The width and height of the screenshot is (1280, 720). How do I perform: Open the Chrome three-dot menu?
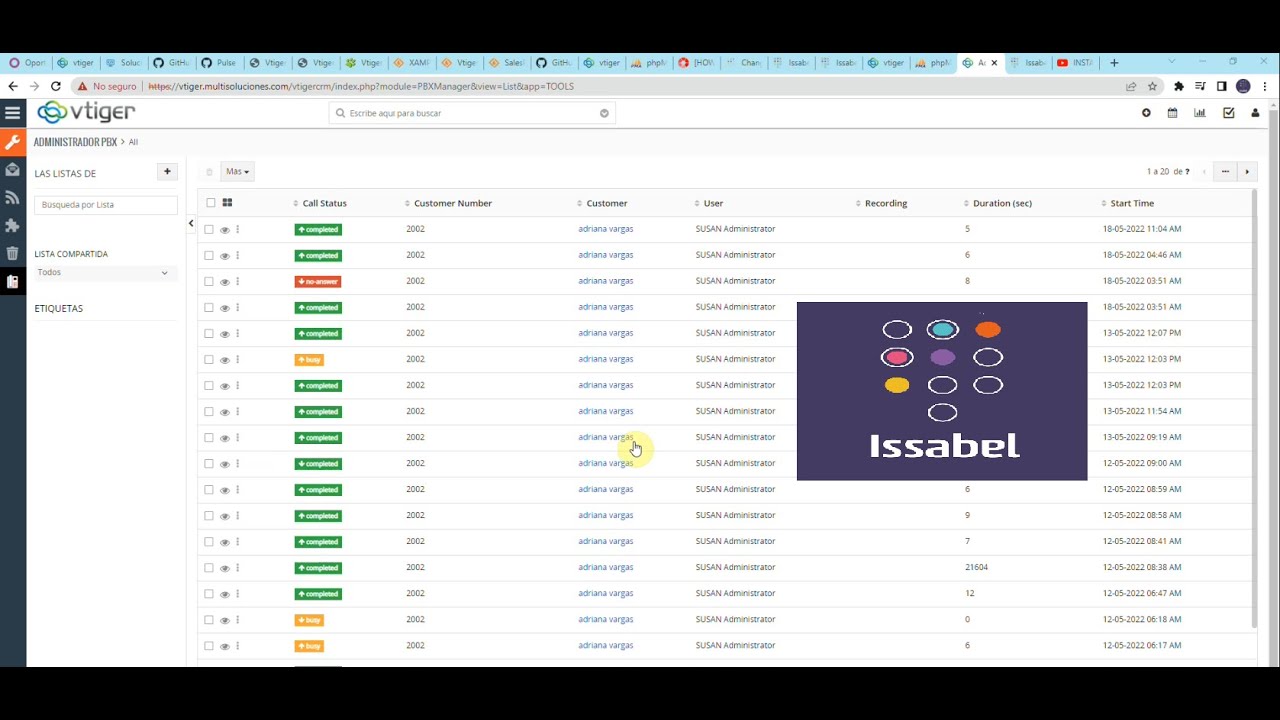[x=1265, y=87]
